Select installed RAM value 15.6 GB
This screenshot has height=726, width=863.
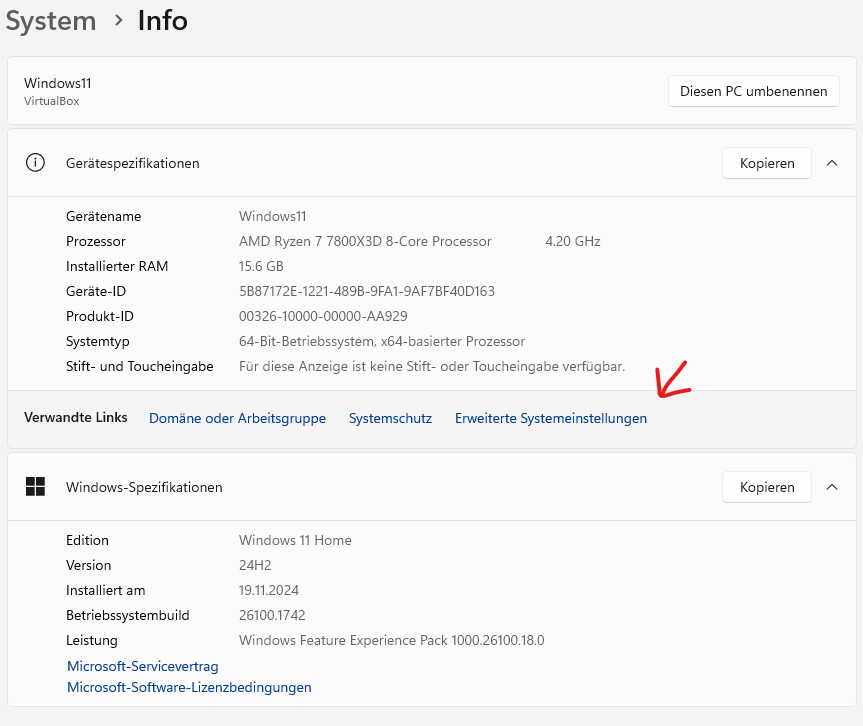point(261,266)
